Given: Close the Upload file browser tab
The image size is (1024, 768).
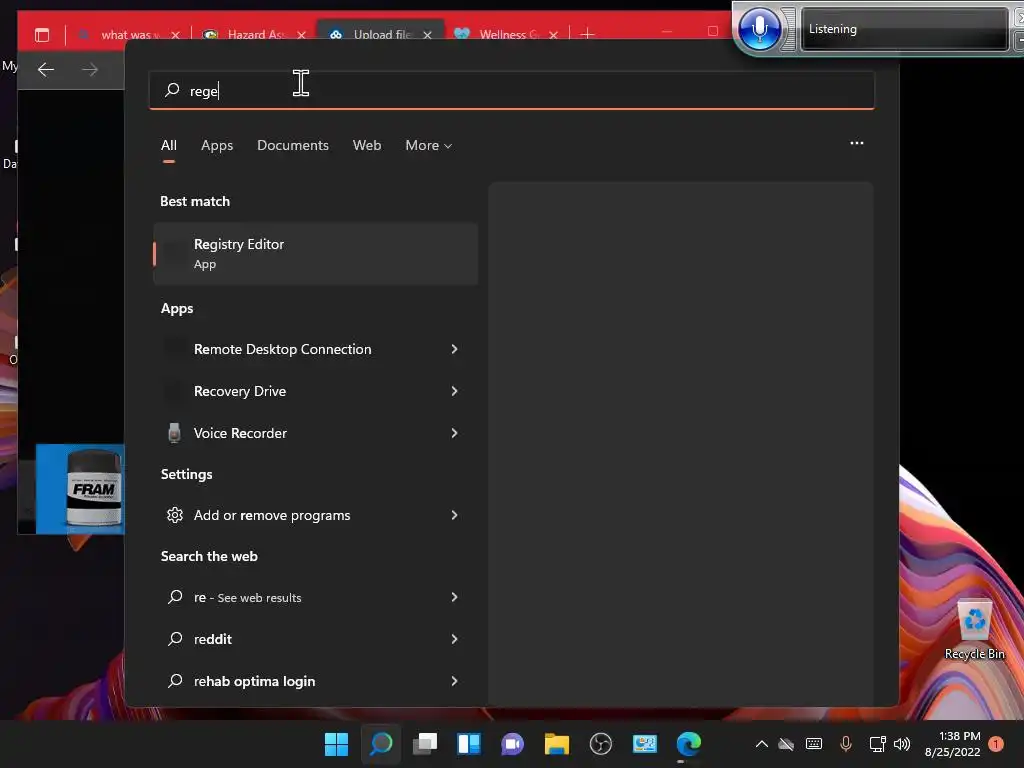Looking at the screenshot, I should tap(427, 35).
